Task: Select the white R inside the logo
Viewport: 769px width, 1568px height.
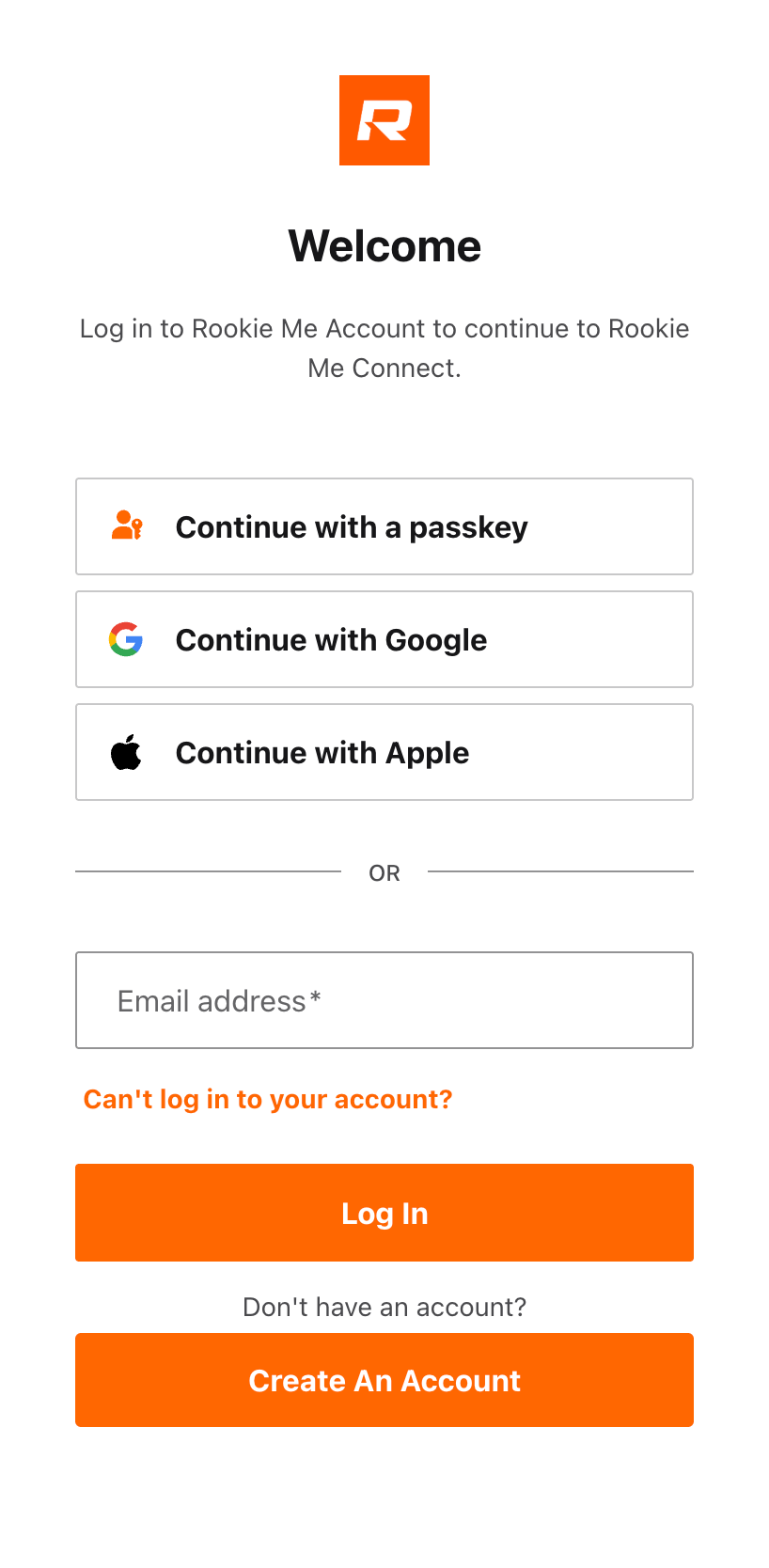Action: [384, 121]
